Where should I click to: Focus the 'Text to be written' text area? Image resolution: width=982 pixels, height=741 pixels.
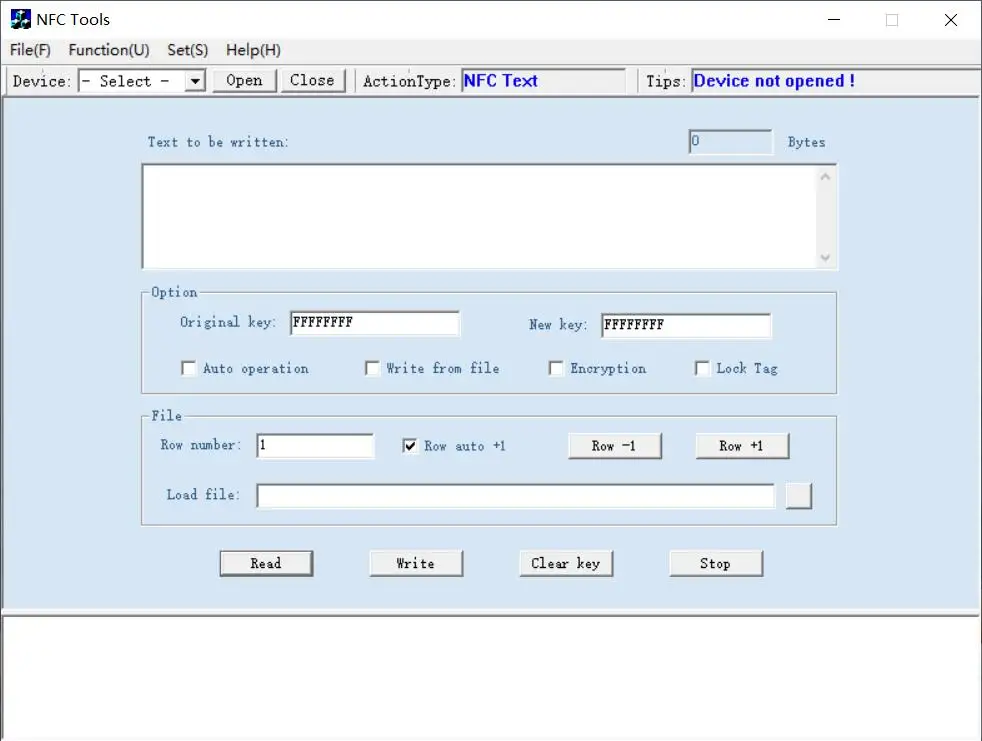tap(479, 217)
